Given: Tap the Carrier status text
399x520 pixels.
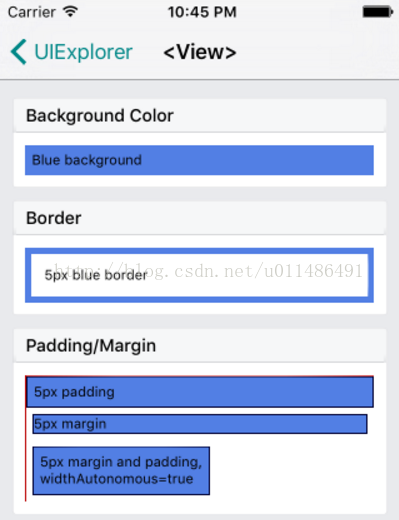Looking at the screenshot, I should click(32, 12).
